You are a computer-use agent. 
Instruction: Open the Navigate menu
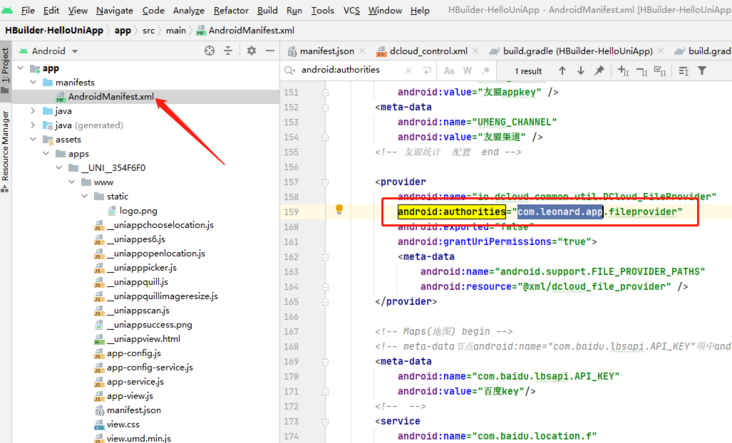[x=114, y=10]
